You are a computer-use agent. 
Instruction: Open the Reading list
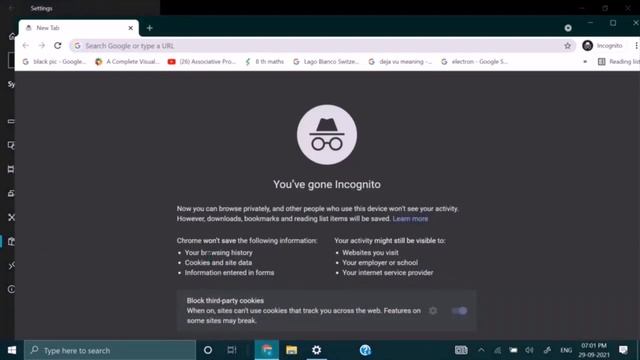(x=618, y=62)
